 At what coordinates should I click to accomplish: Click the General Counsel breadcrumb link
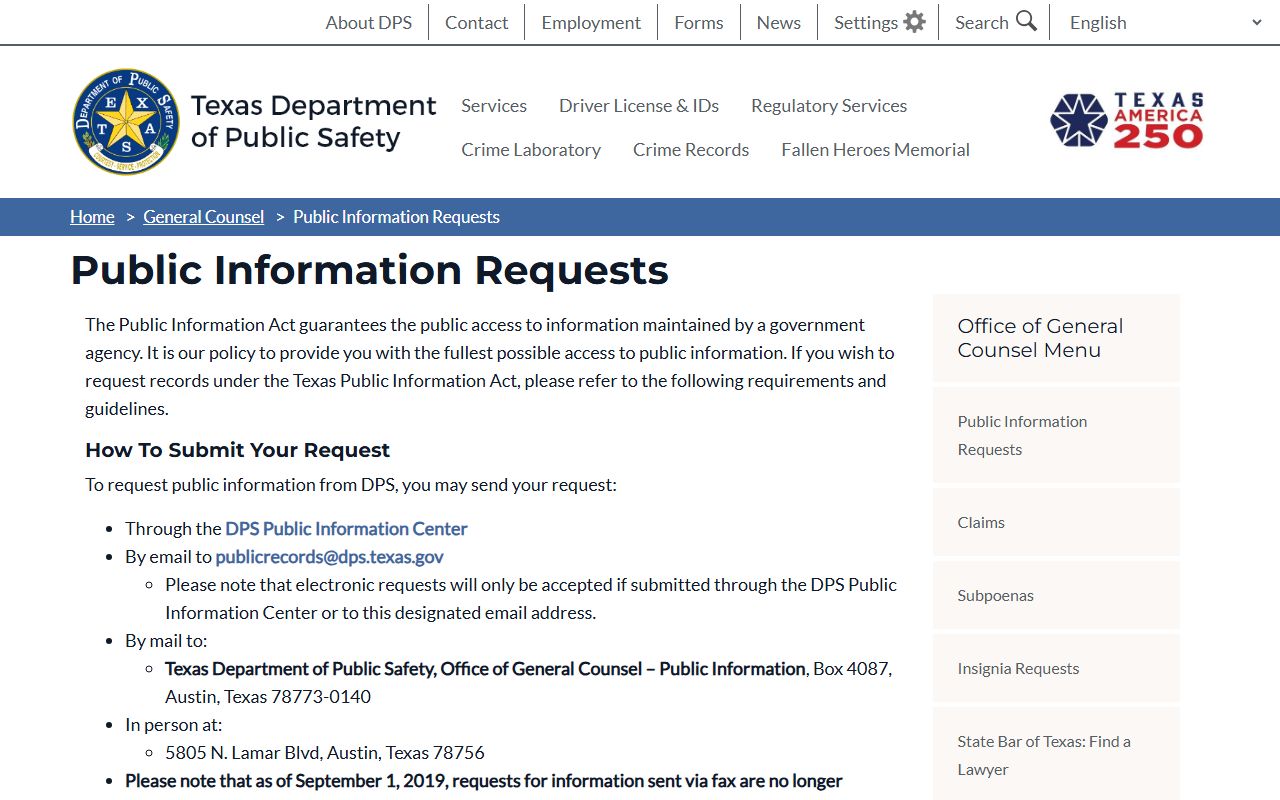[x=204, y=217]
